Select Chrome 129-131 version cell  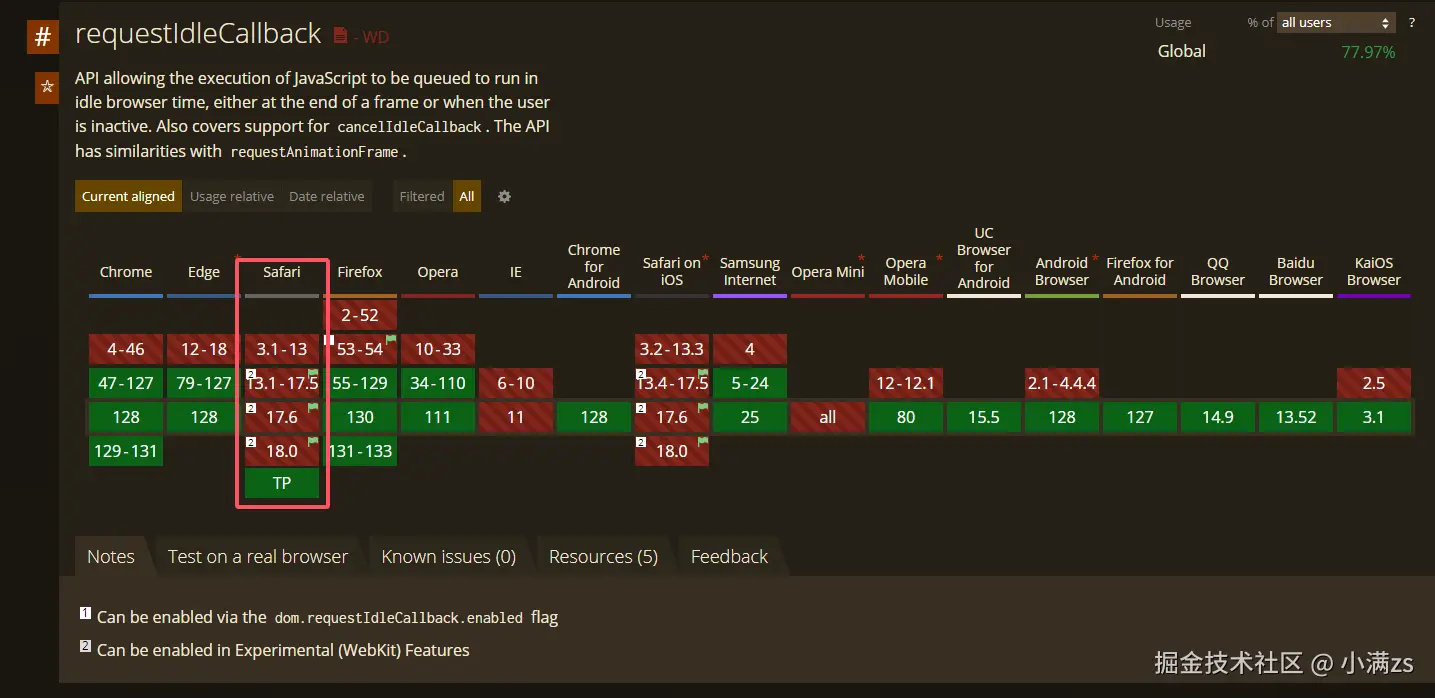126,451
